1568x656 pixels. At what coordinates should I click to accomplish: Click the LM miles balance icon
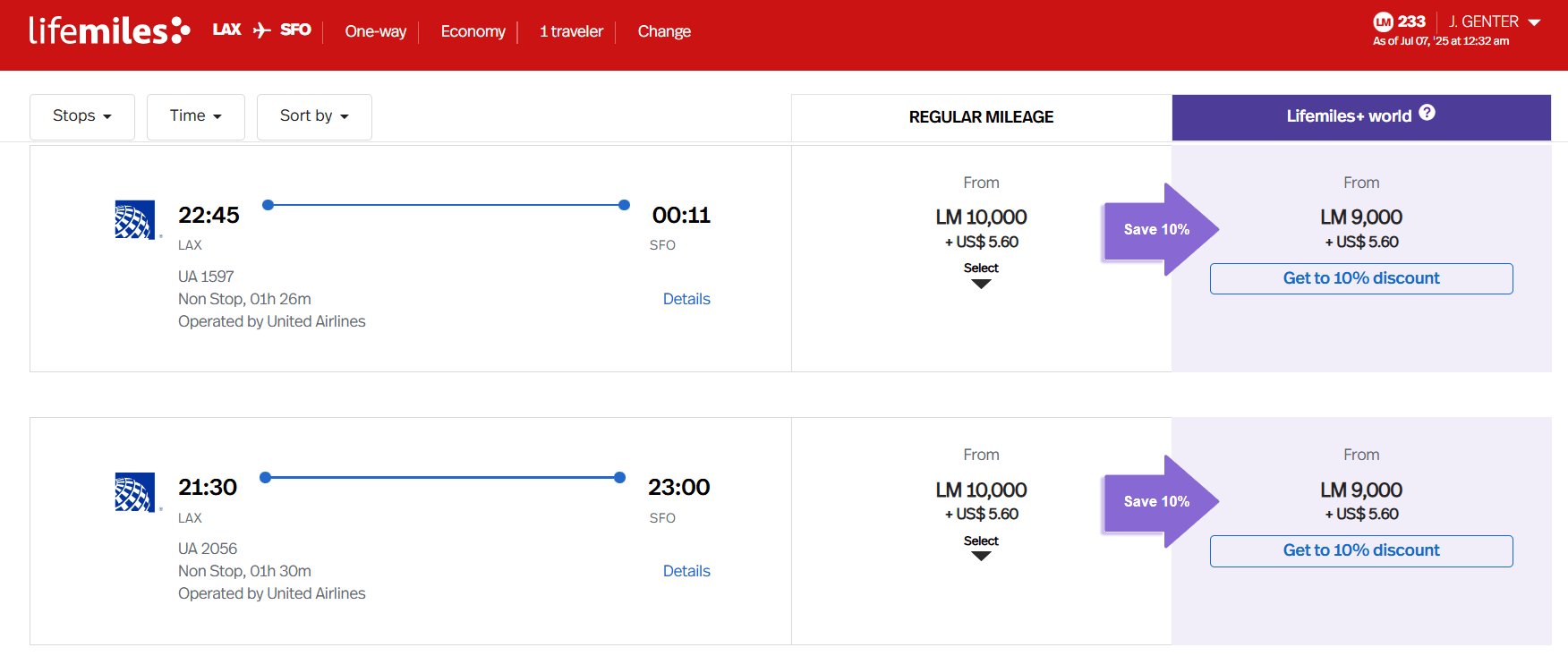click(x=1384, y=21)
